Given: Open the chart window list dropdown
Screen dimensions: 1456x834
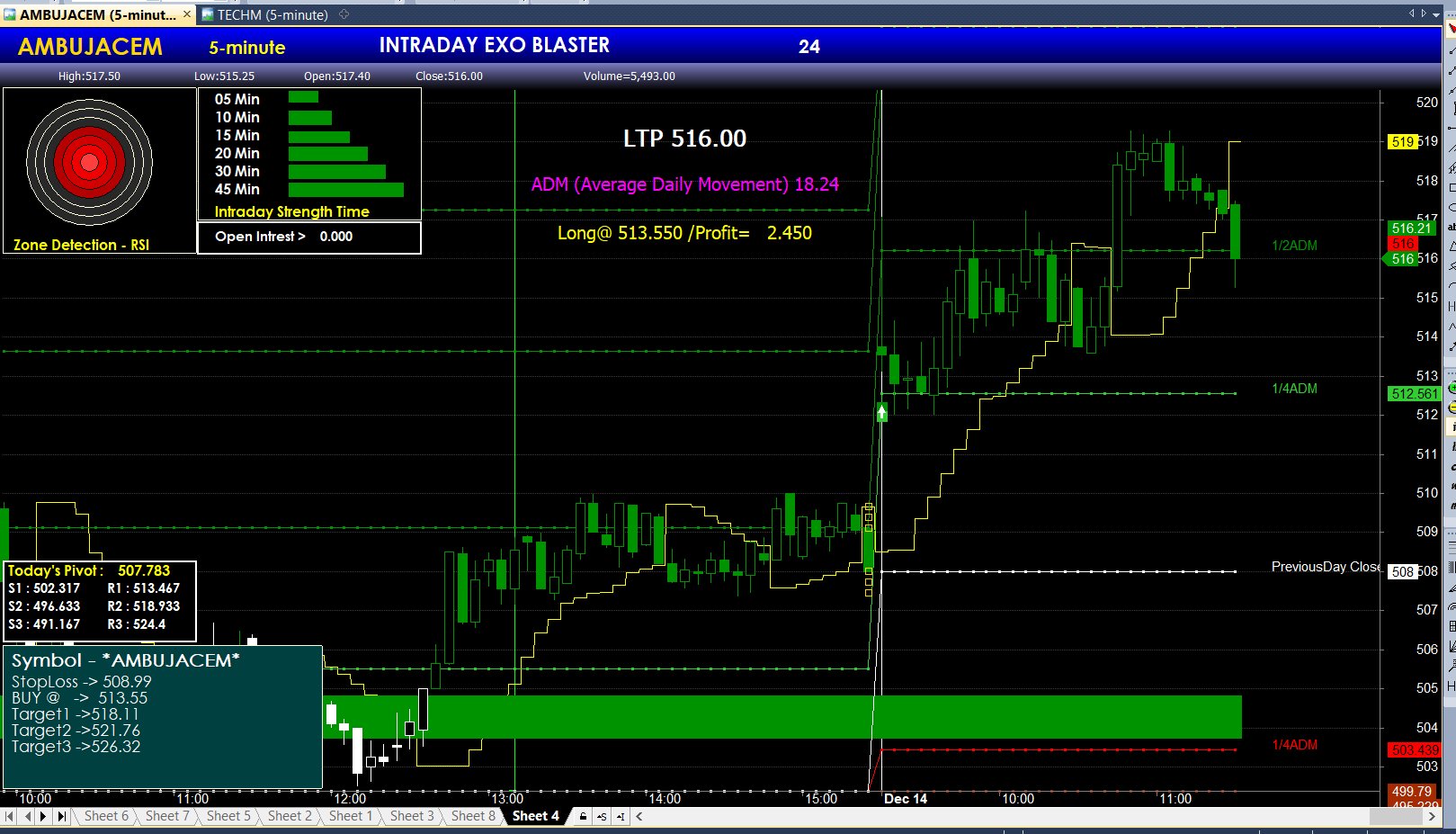Looking at the screenshot, I should 1436,14.
